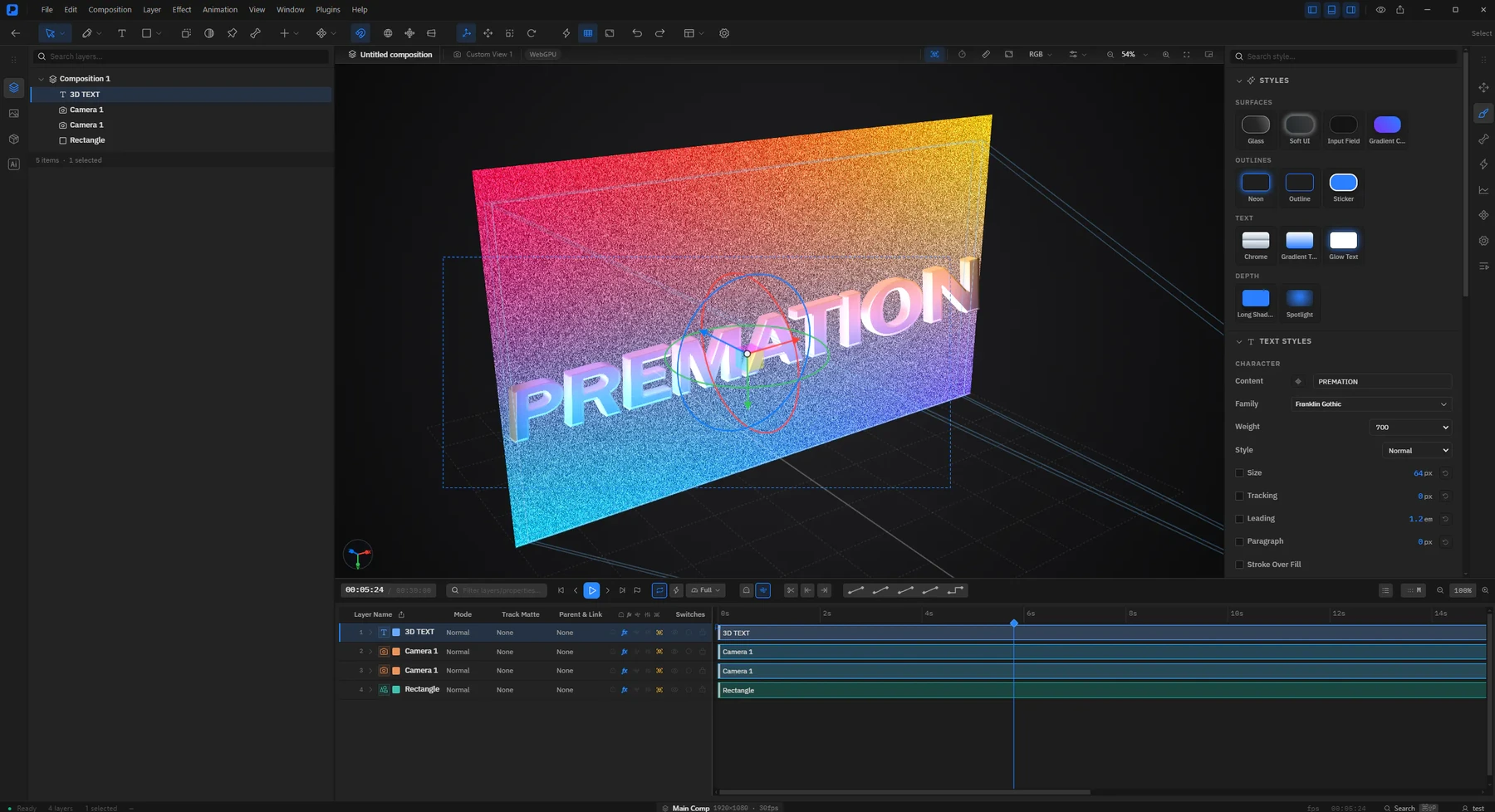Click the zoom in magnifier icon

(1165, 55)
